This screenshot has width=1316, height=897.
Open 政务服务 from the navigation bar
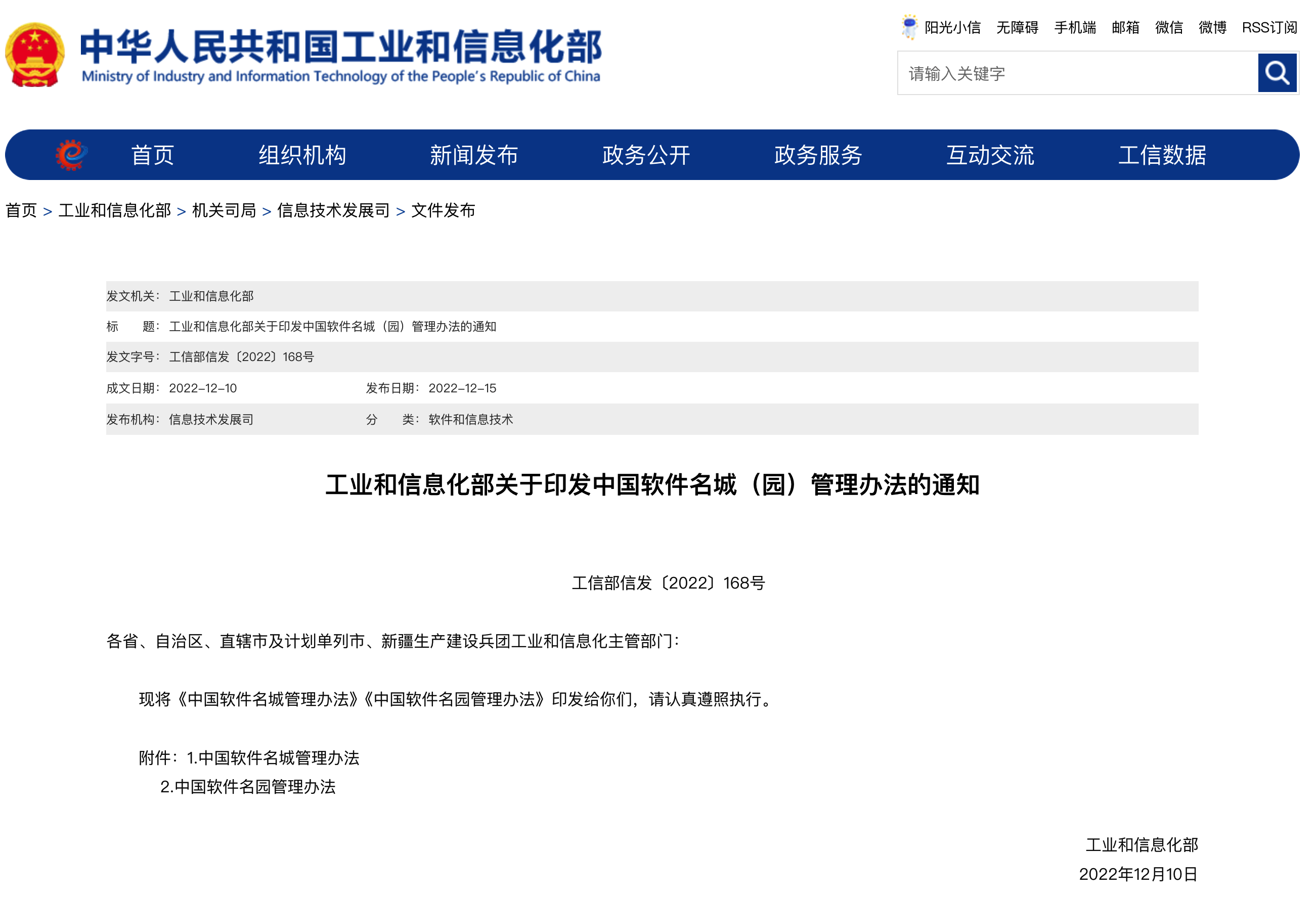[x=818, y=155]
